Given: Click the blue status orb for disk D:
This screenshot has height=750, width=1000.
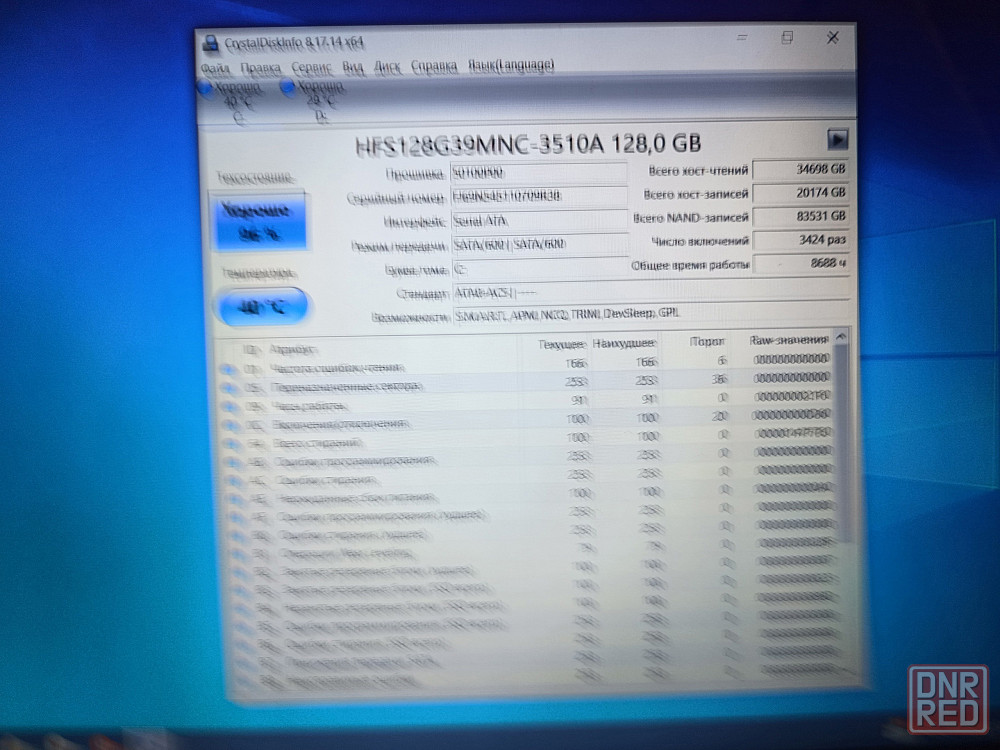Looking at the screenshot, I should [288, 87].
